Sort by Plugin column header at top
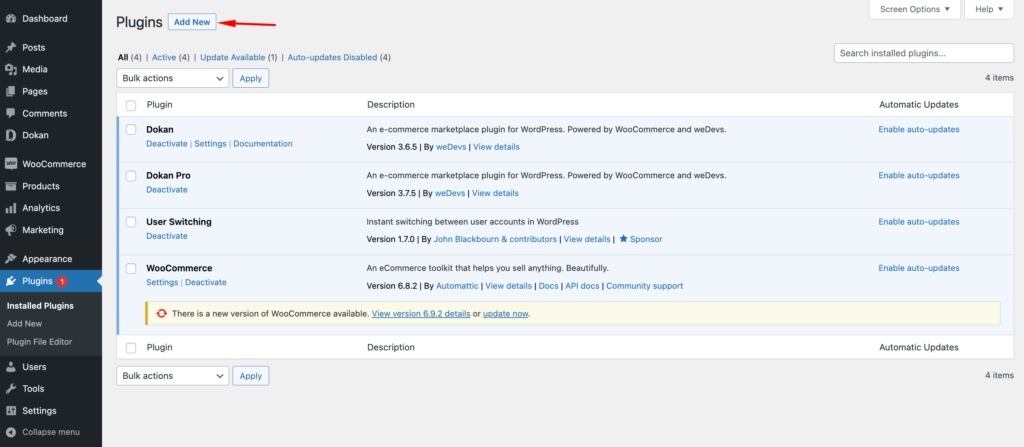1024x447 pixels. pyautogui.click(x=159, y=105)
